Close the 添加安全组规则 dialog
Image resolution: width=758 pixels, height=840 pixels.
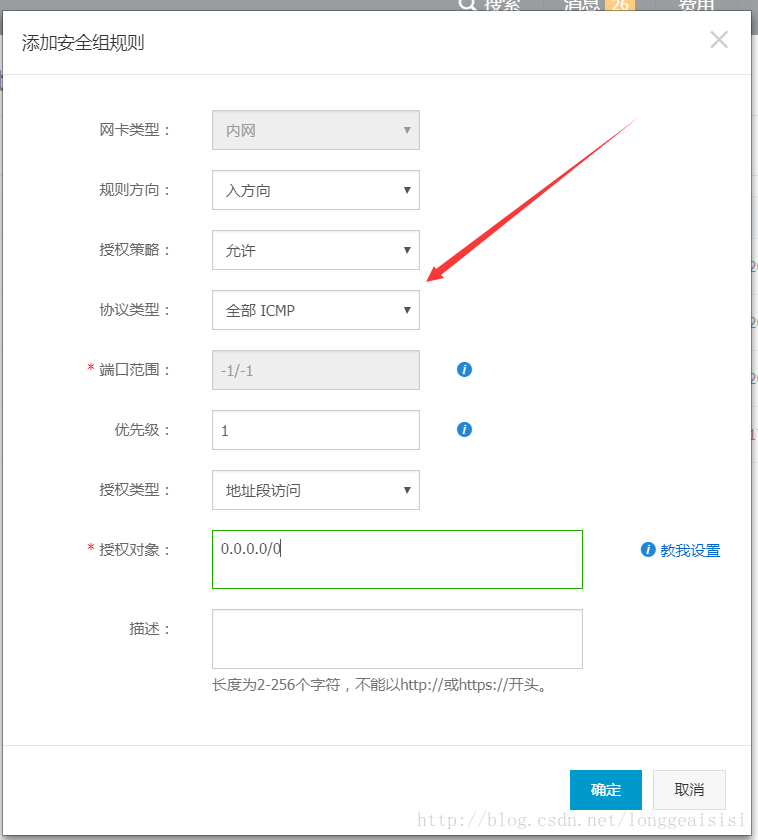[719, 40]
